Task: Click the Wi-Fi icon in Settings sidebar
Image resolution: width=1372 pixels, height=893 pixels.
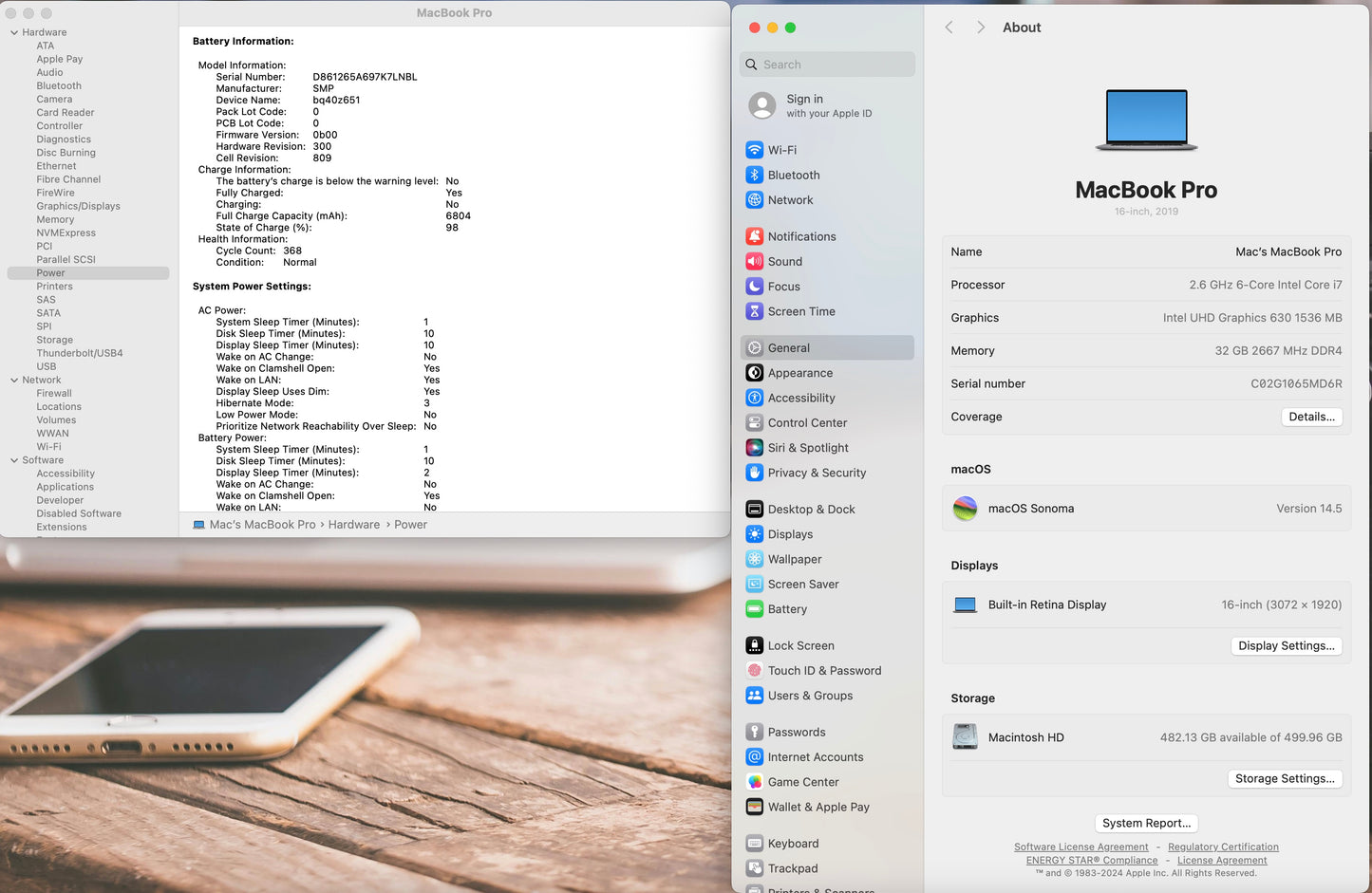Action: [754, 150]
